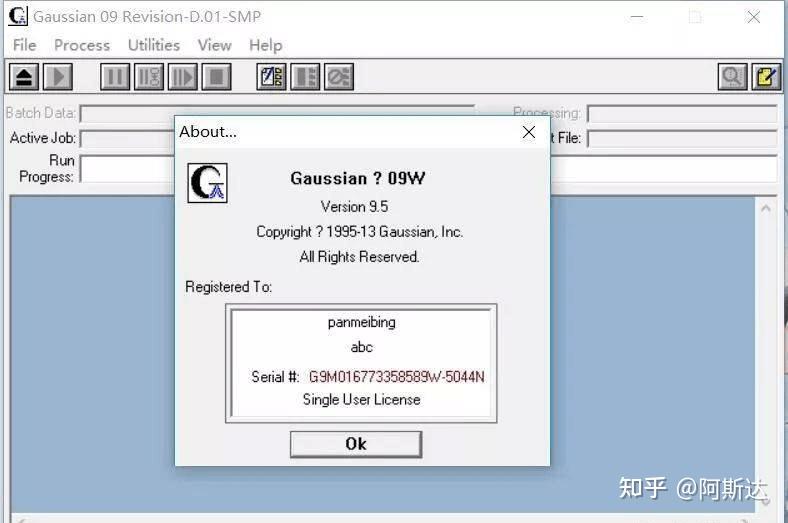Open the Help menu
Viewport: 788px width, 523px height.
[x=265, y=45]
